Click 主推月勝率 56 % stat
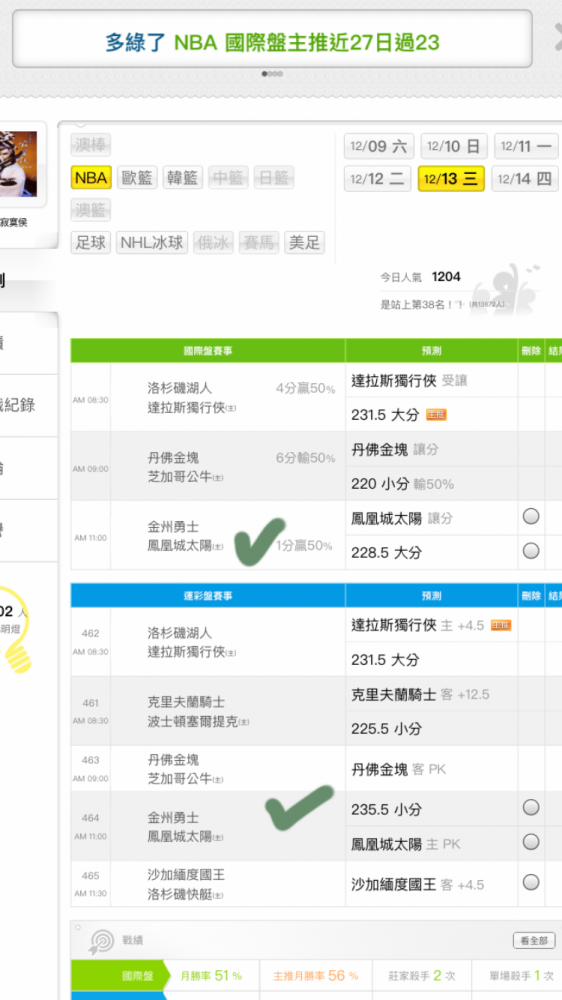Screen dimensions: 562x1000 pyautogui.click(x=315, y=976)
